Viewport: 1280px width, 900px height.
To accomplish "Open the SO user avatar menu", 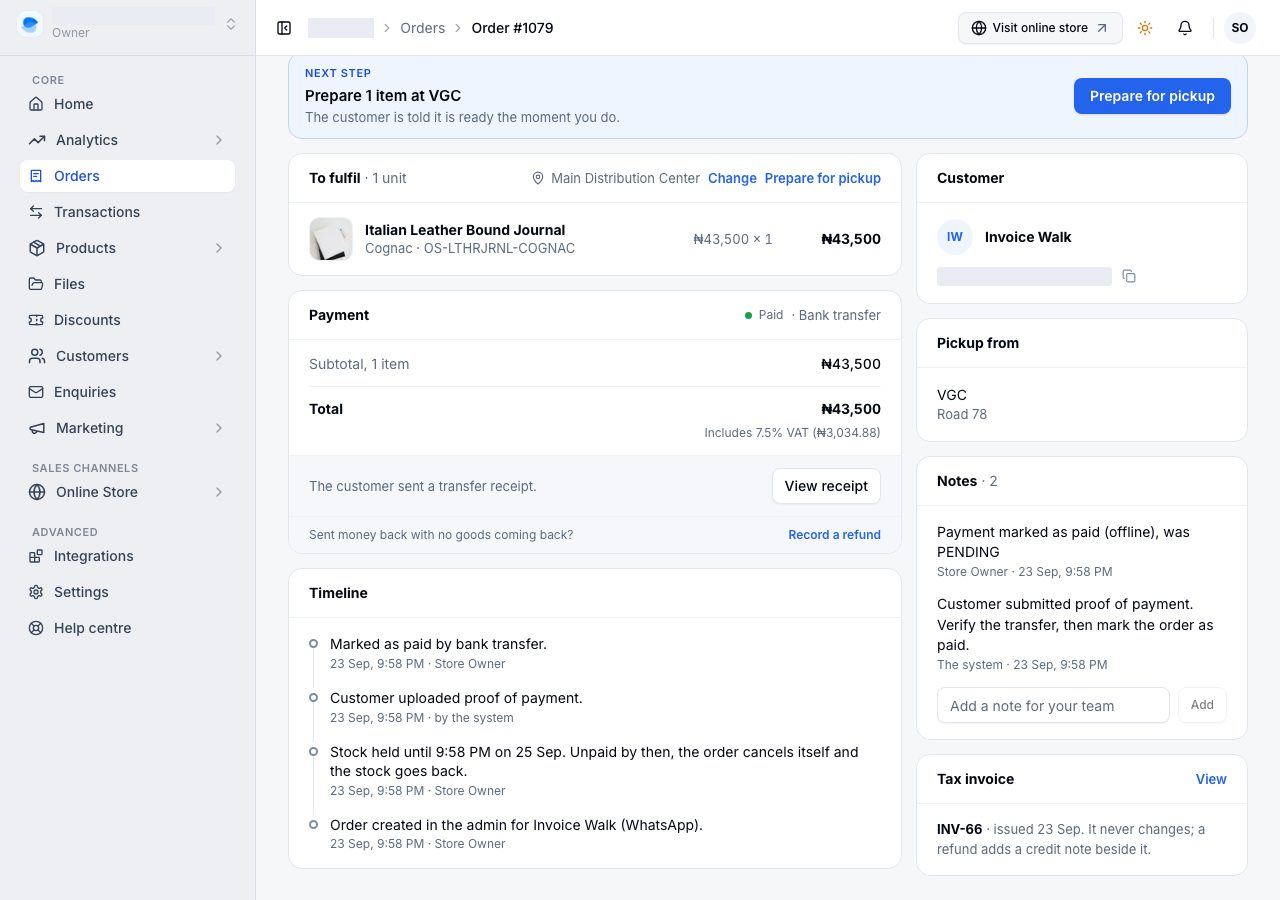I will click(1240, 28).
